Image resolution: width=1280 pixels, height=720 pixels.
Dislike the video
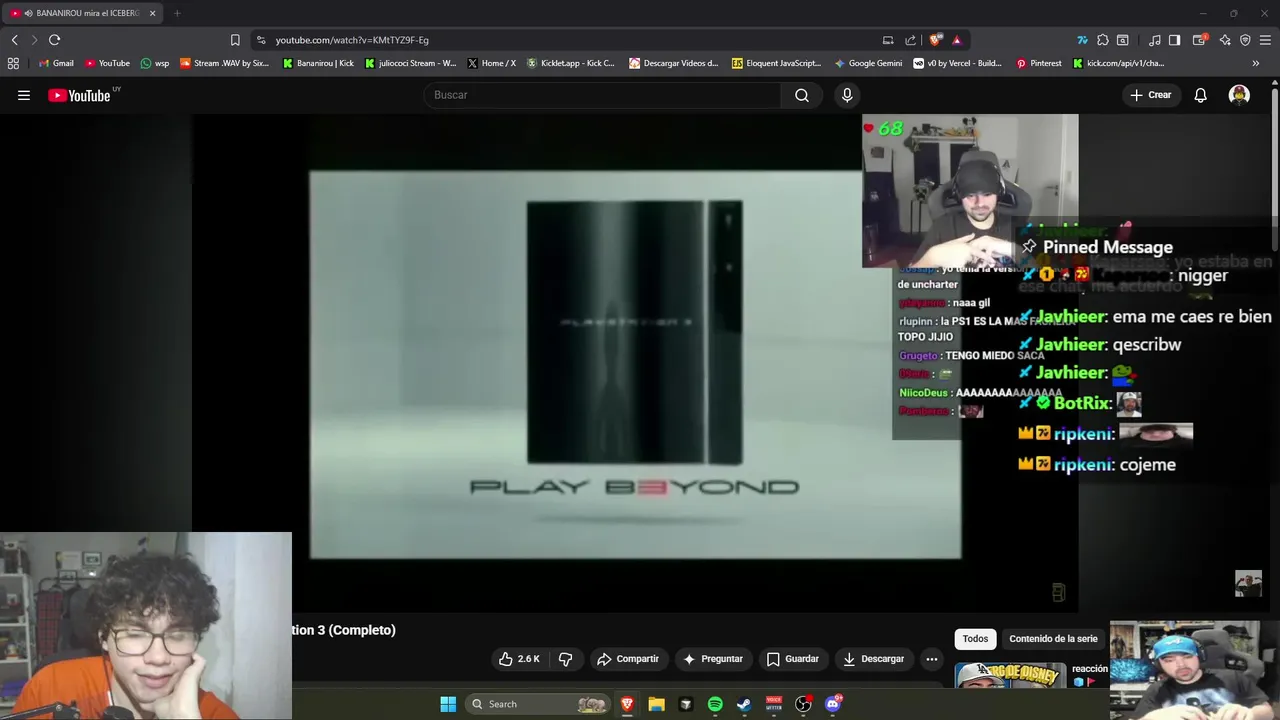[x=565, y=659]
